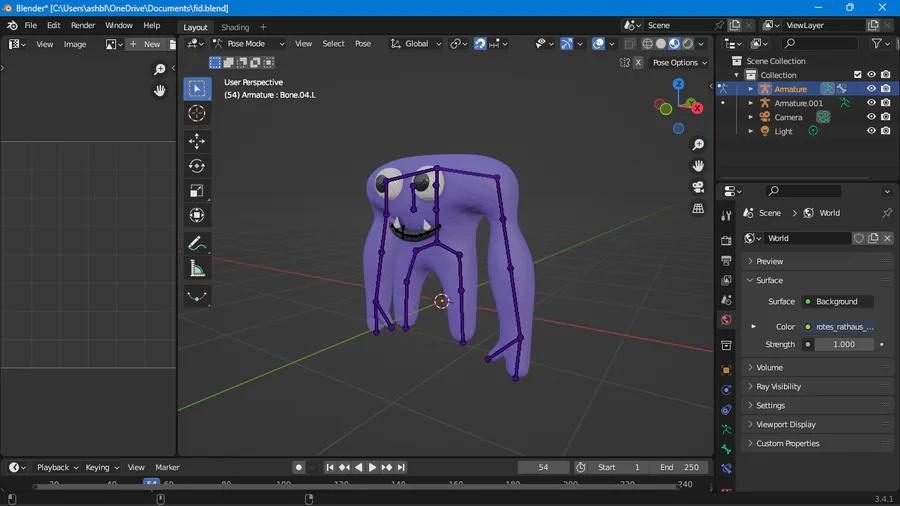Click the viewport pan hand icon
The image size is (900, 506).
coord(698,166)
